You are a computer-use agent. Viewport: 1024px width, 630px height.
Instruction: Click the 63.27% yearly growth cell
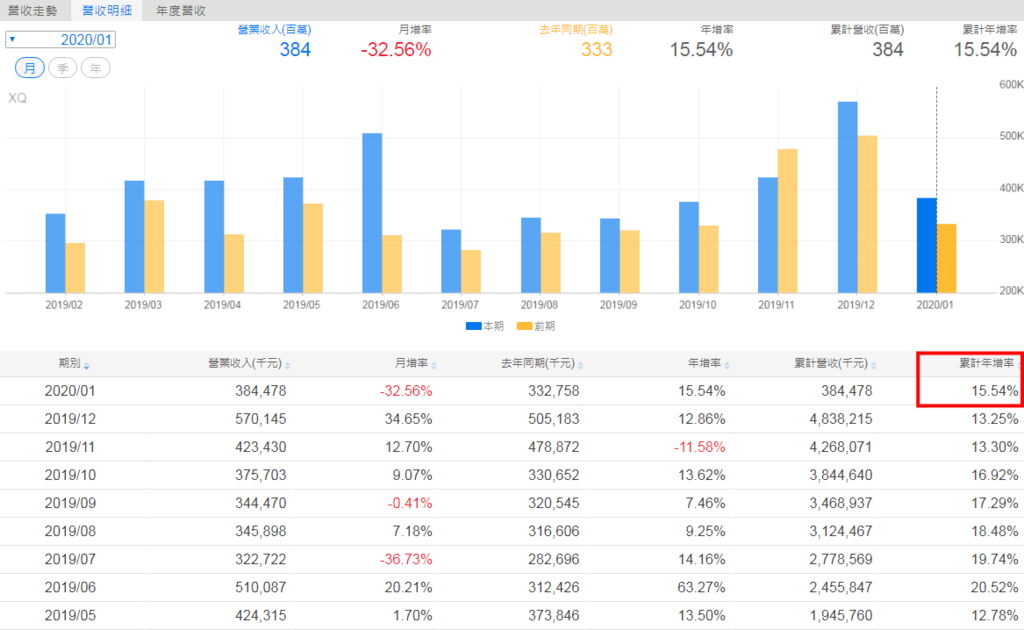point(701,588)
